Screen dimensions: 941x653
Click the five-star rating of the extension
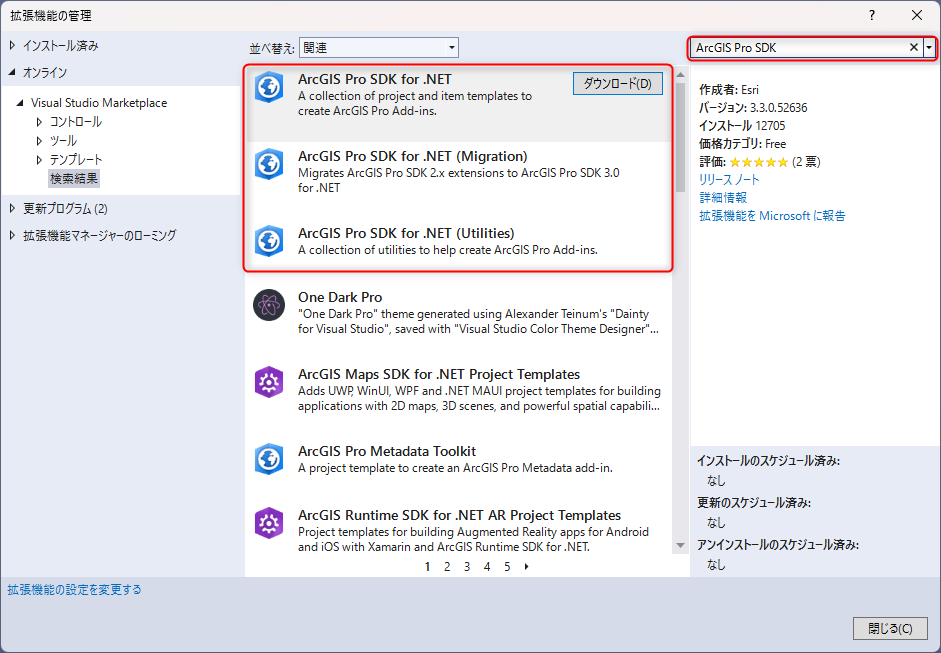759,162
